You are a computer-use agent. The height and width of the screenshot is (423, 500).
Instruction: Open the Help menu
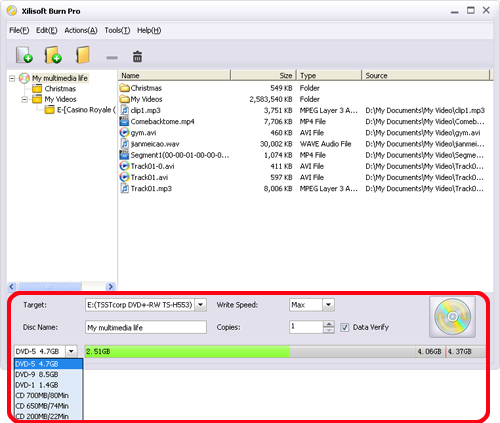149,30
